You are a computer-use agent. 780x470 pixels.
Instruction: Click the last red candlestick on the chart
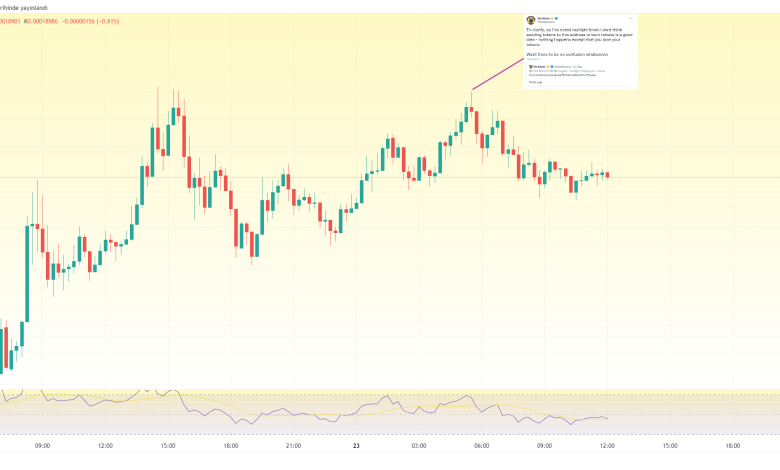(x=607, y=175)
